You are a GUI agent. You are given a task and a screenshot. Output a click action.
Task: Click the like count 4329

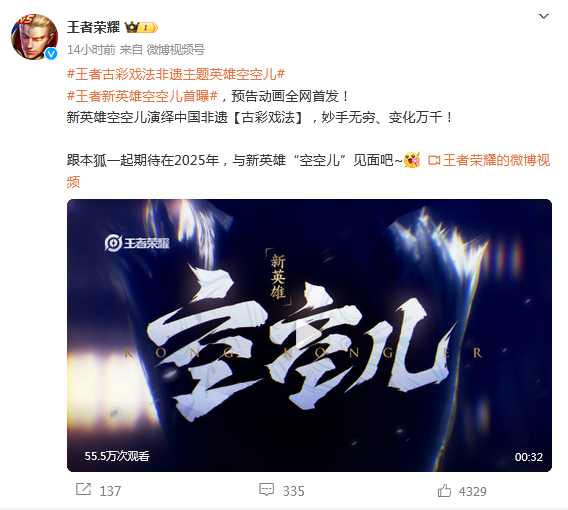point(473,492)
